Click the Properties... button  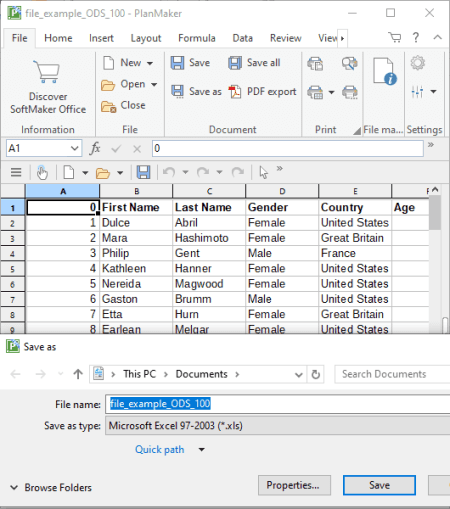coord(294,485)
